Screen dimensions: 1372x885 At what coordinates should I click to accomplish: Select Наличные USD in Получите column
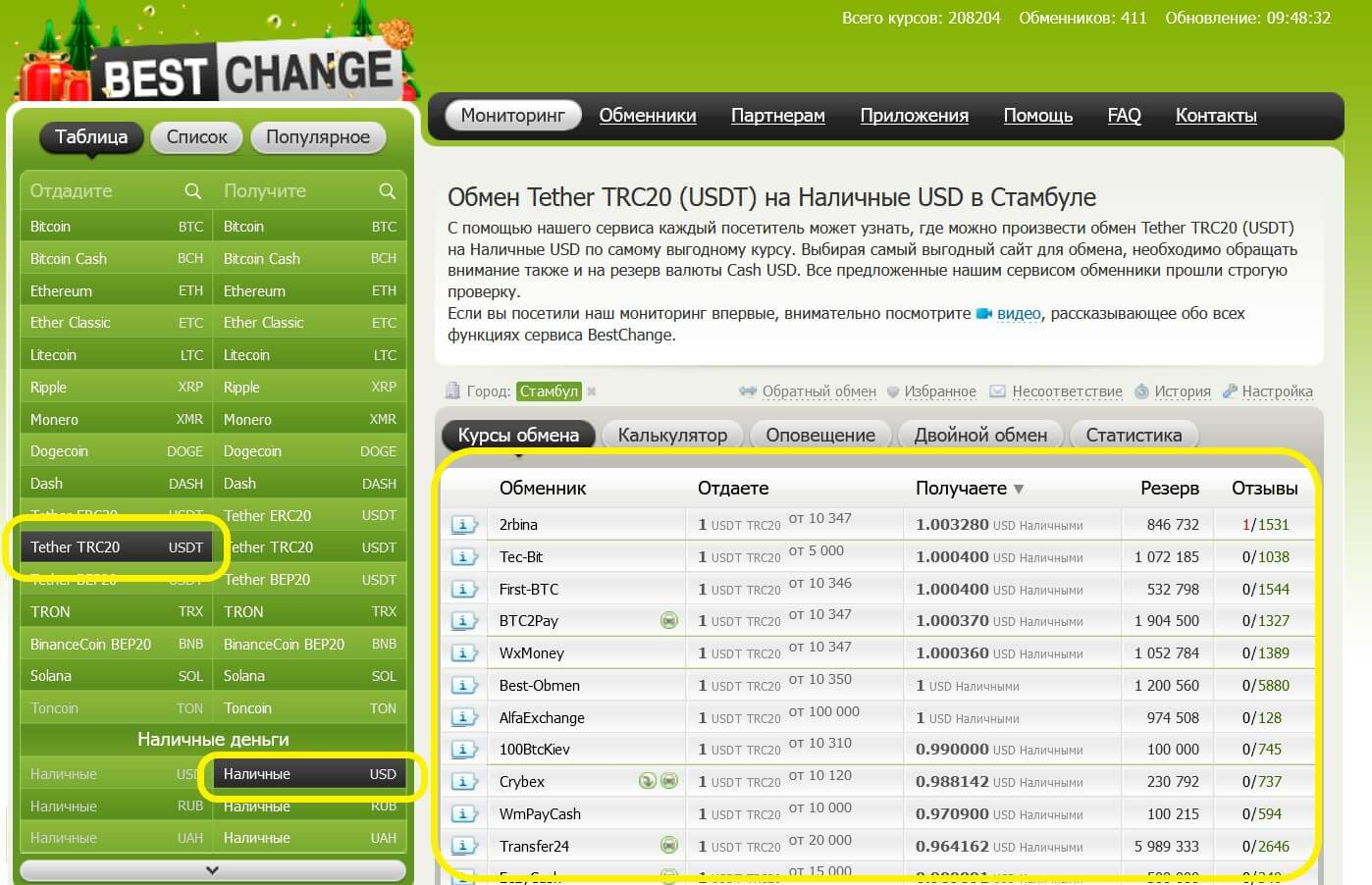[309, 774]
